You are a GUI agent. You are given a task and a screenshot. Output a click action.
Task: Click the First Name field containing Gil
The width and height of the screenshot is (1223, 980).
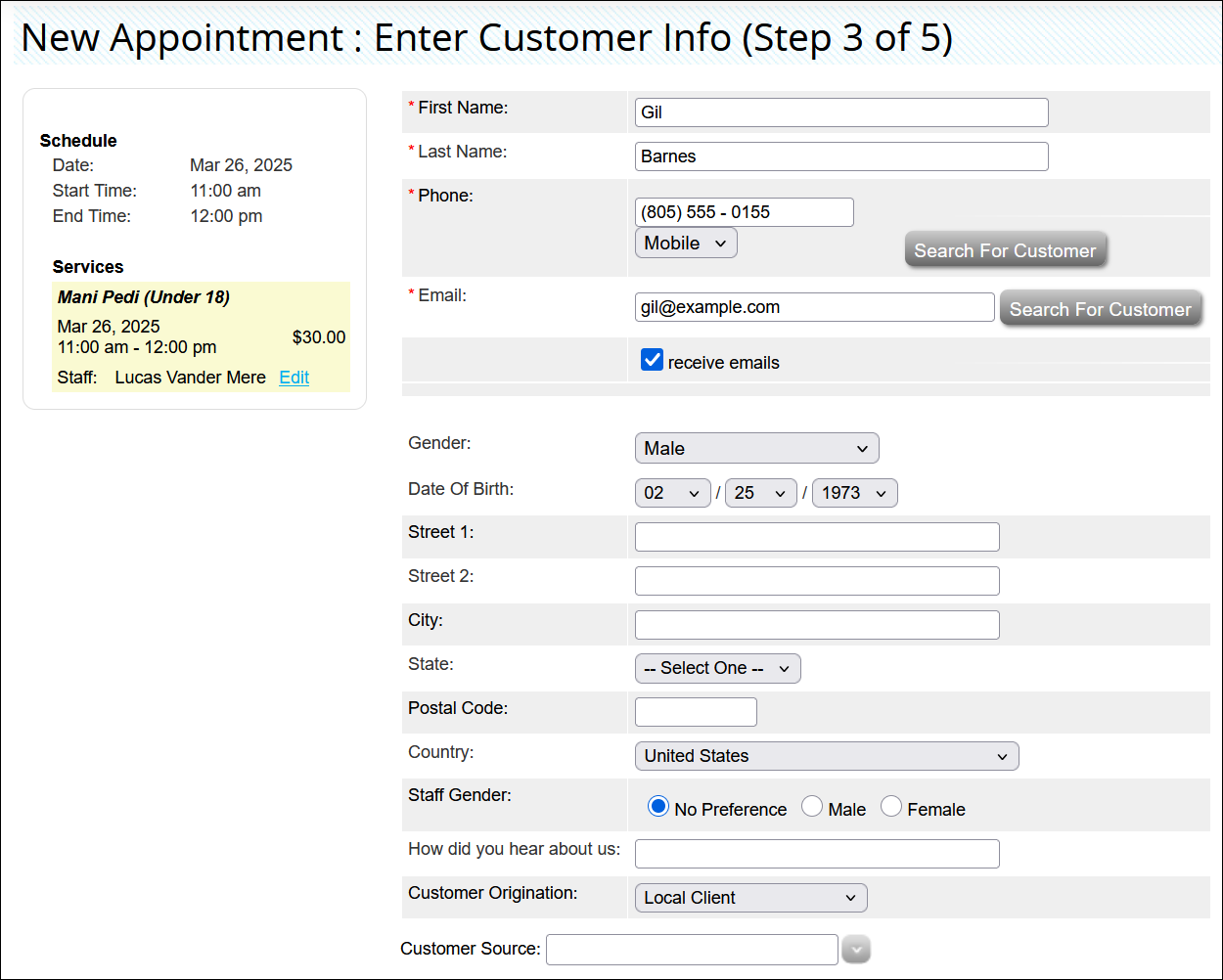pos(841,112)
